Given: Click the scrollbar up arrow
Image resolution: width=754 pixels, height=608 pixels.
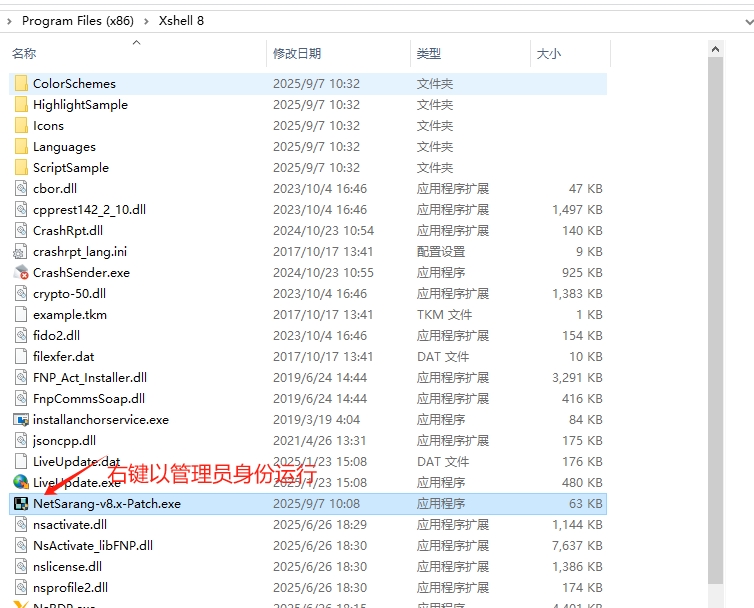Looking at the screenshot, I should pos(715,49).
